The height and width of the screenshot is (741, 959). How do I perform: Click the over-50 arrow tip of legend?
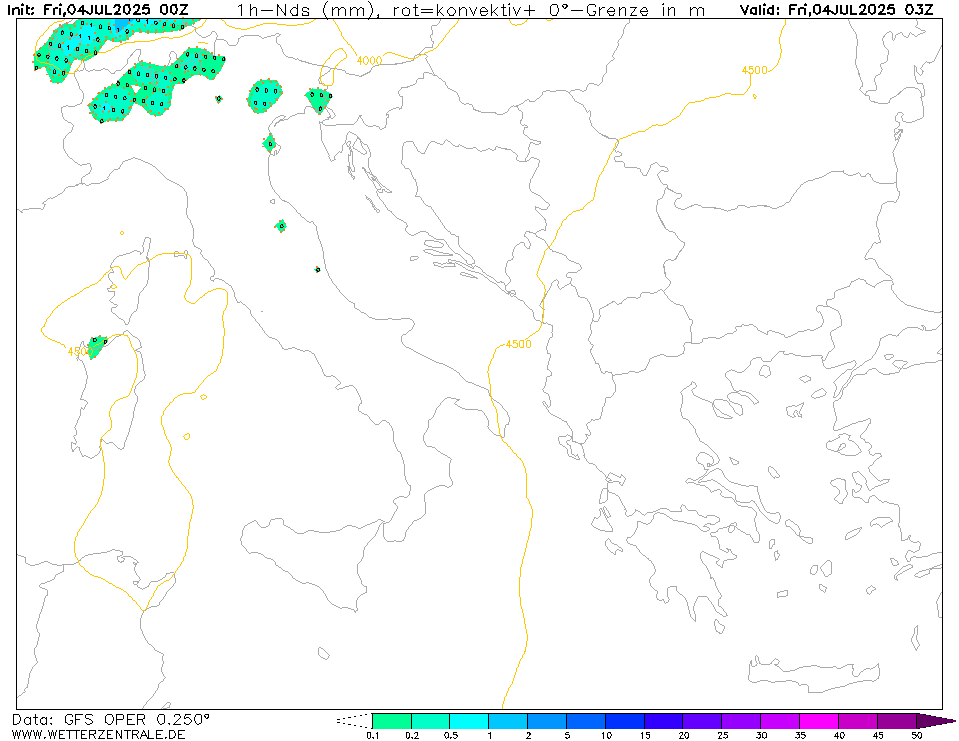[x=936, y=721]
